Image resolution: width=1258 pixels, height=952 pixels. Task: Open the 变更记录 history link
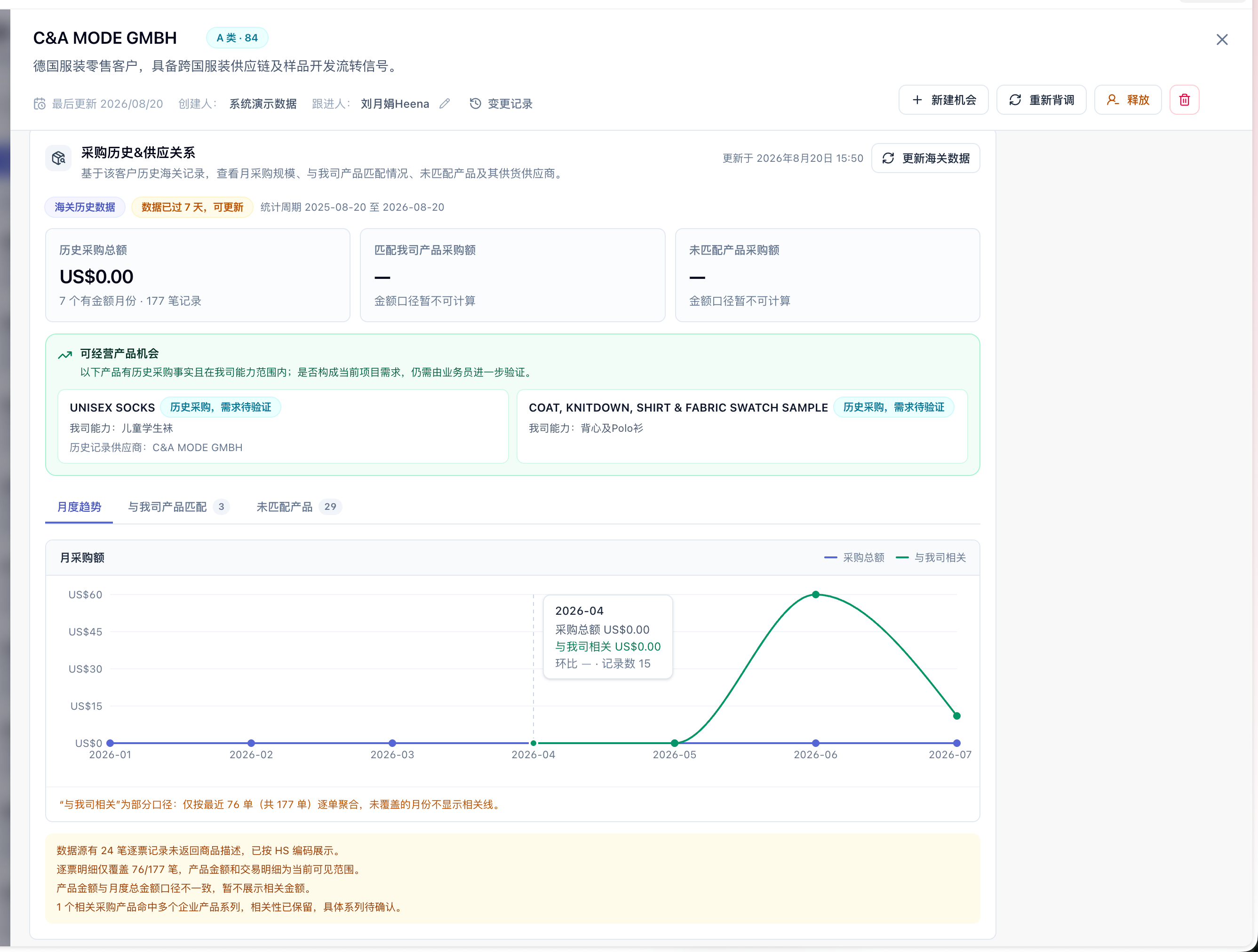pos(501,103)
